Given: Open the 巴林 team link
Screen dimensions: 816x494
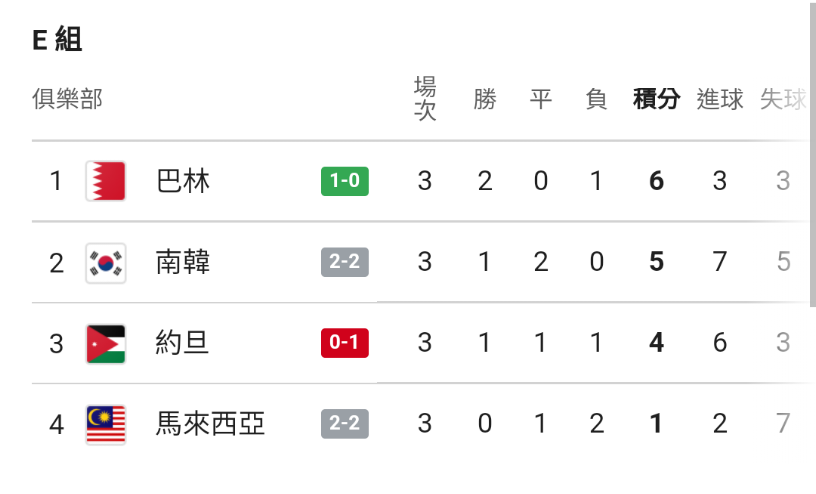Looking at the screenshot, I should coord(183,181).
